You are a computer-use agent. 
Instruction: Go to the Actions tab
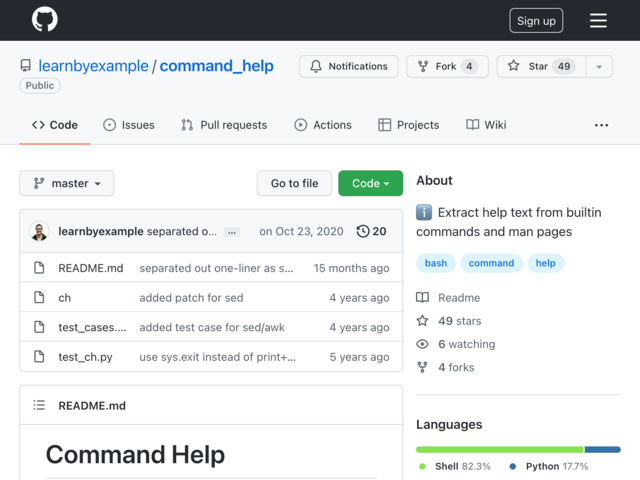[323, 125]
